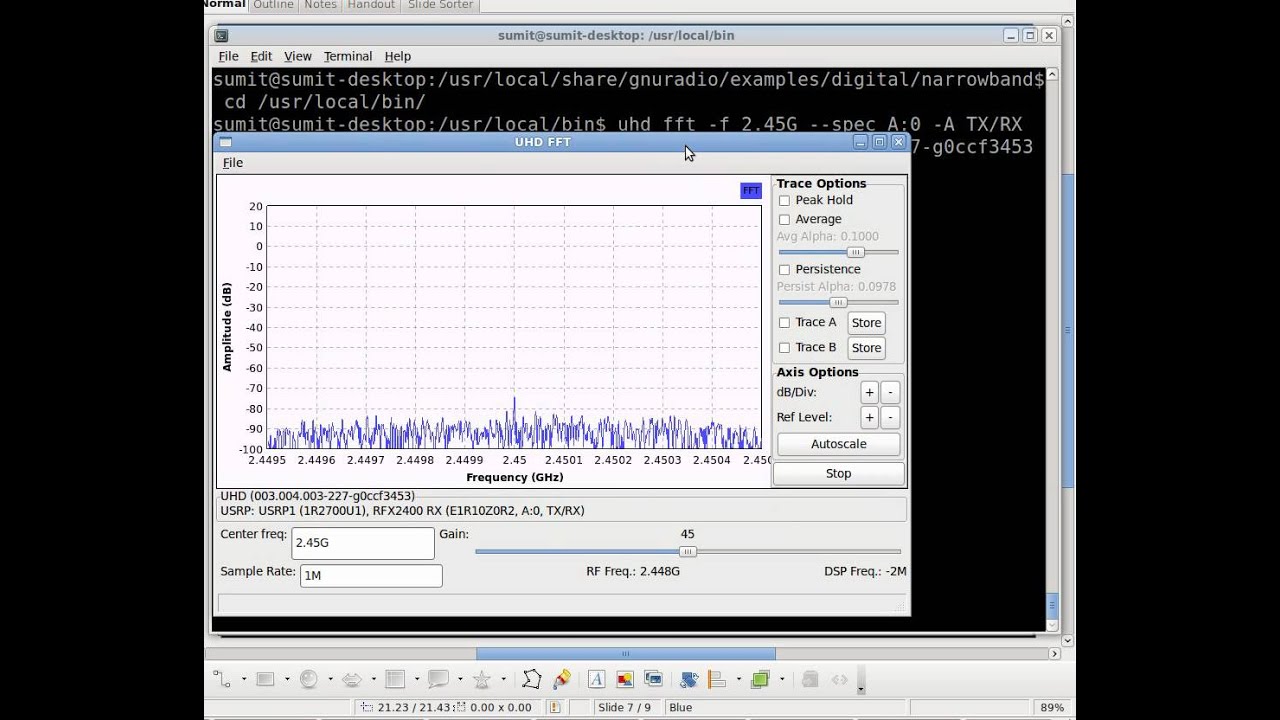Select the Stars shapes tool
The height and width of the screenshot is (720, 1280).
tap(482, 679)
